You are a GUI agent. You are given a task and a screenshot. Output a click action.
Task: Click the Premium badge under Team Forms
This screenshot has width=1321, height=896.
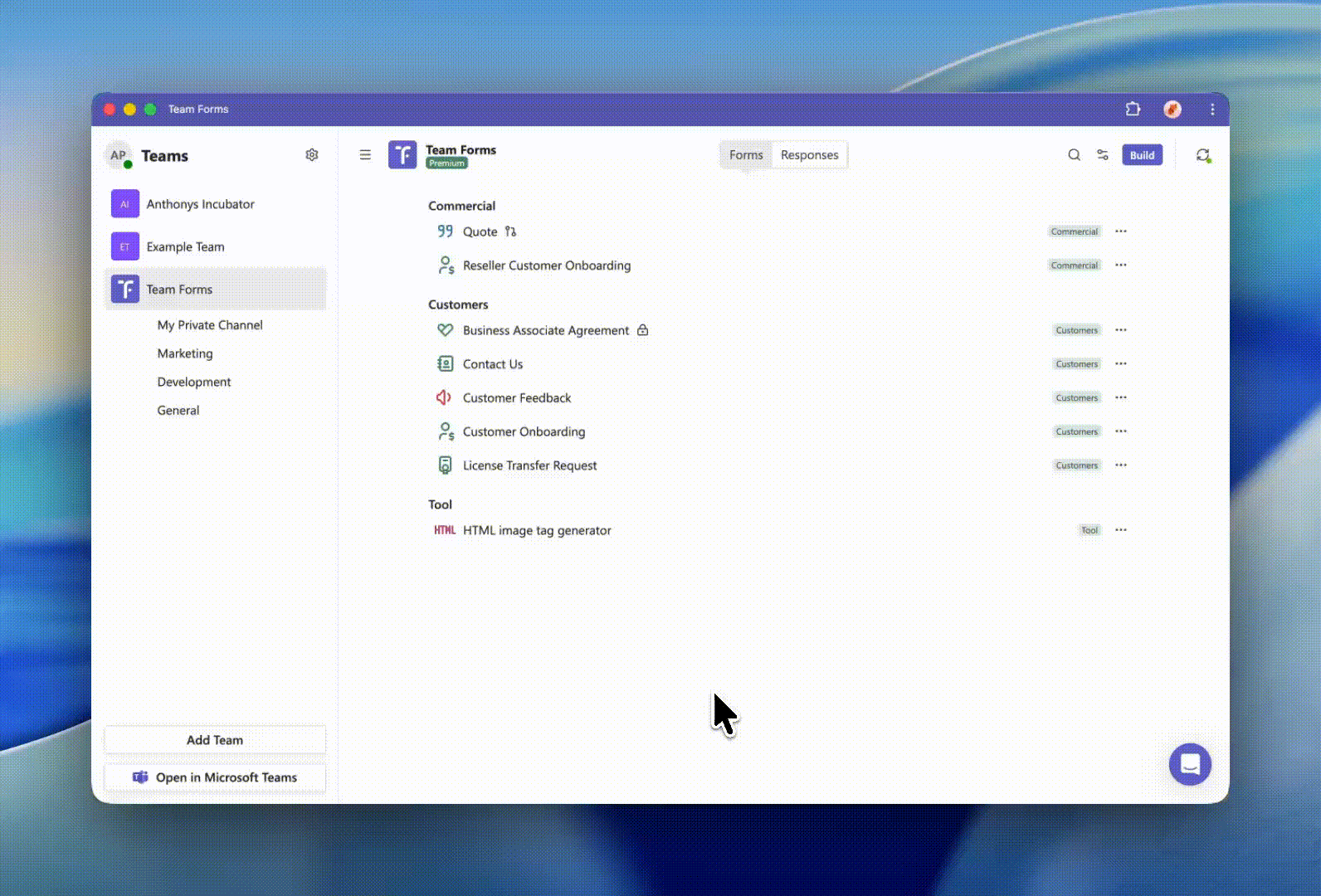(x=447, y=163)
